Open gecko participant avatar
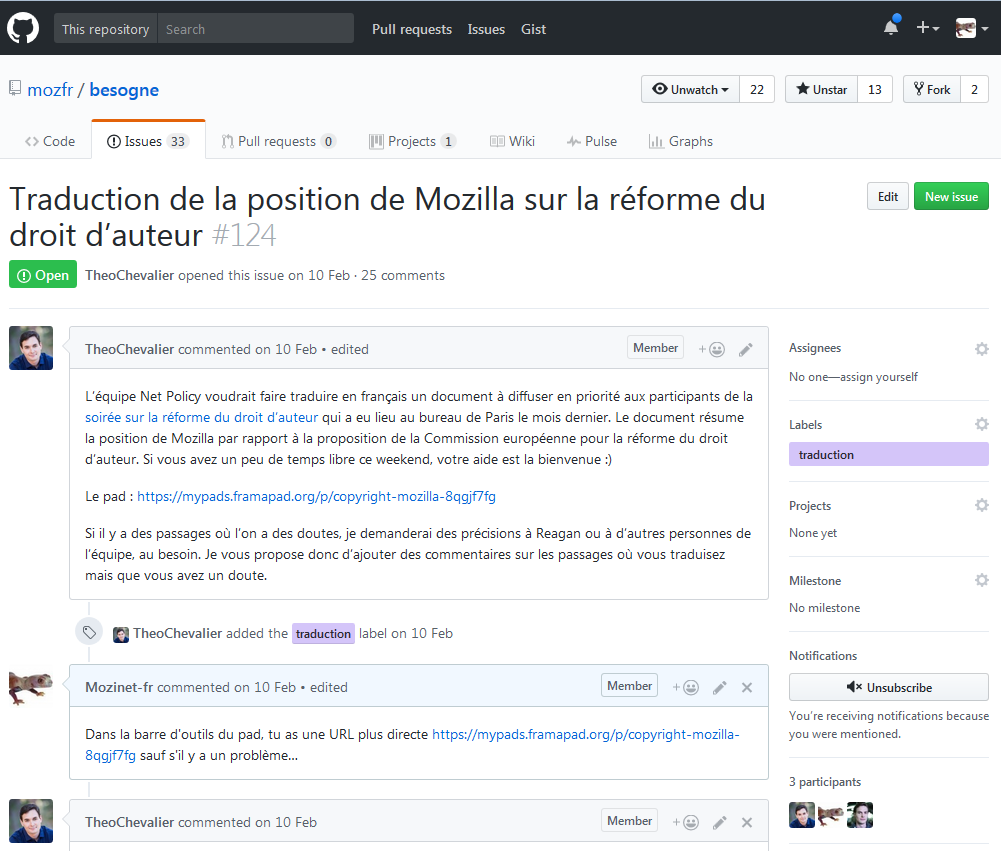This screenshot has height=851, width=1001. 831,815
